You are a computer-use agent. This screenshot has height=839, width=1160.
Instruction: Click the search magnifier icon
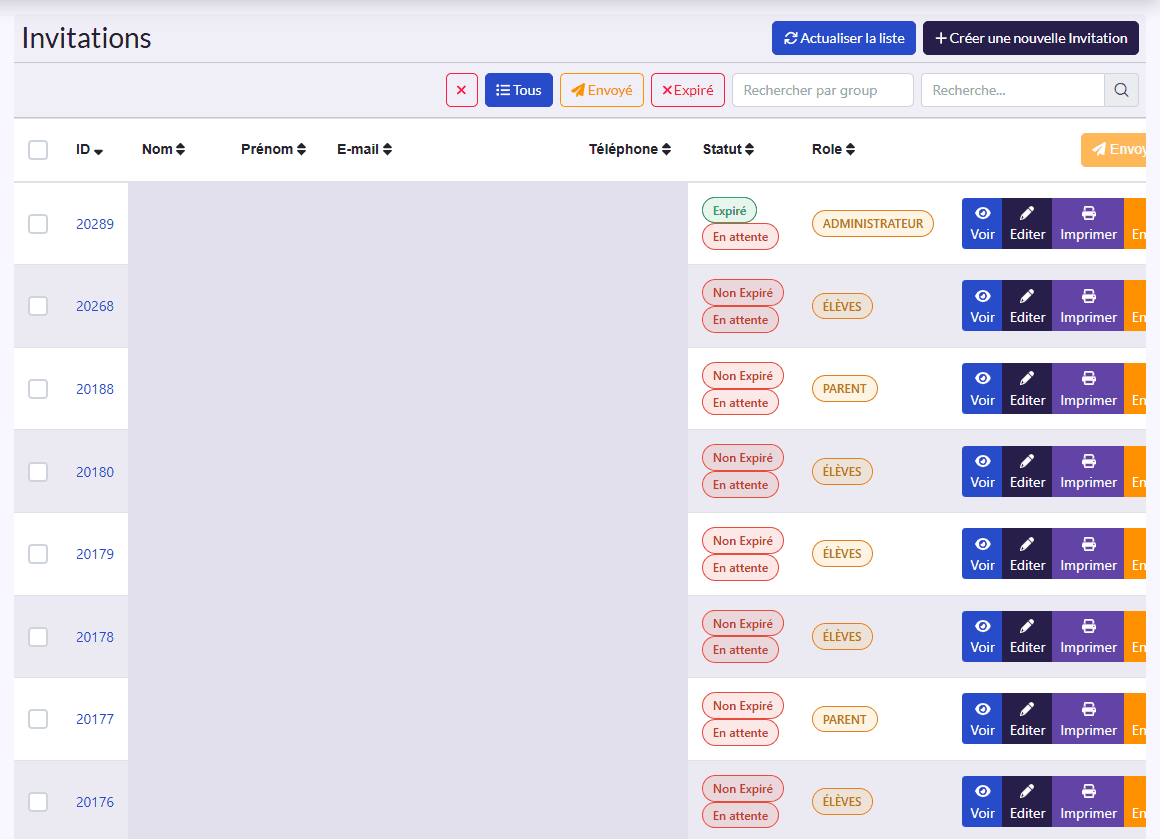point(1122,90)
